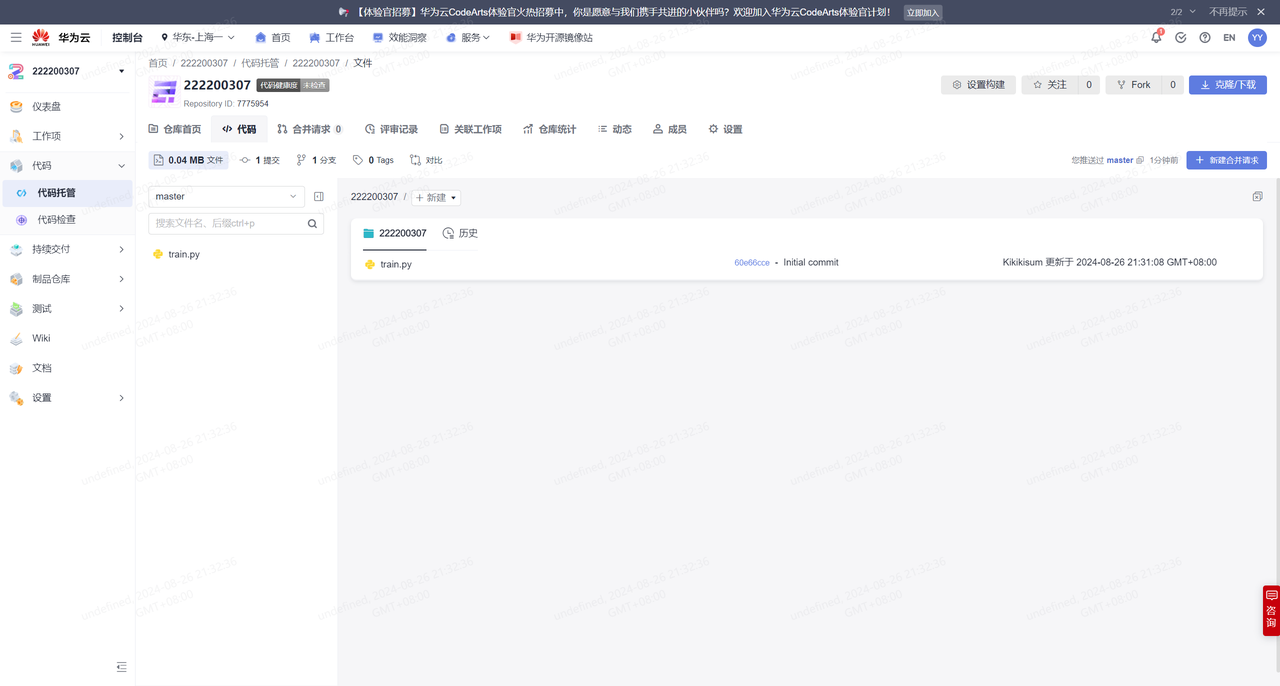Switch to the 合并请求 tab
The height and width of the screenshot is (686, 1280).
[x=309, y=129]
